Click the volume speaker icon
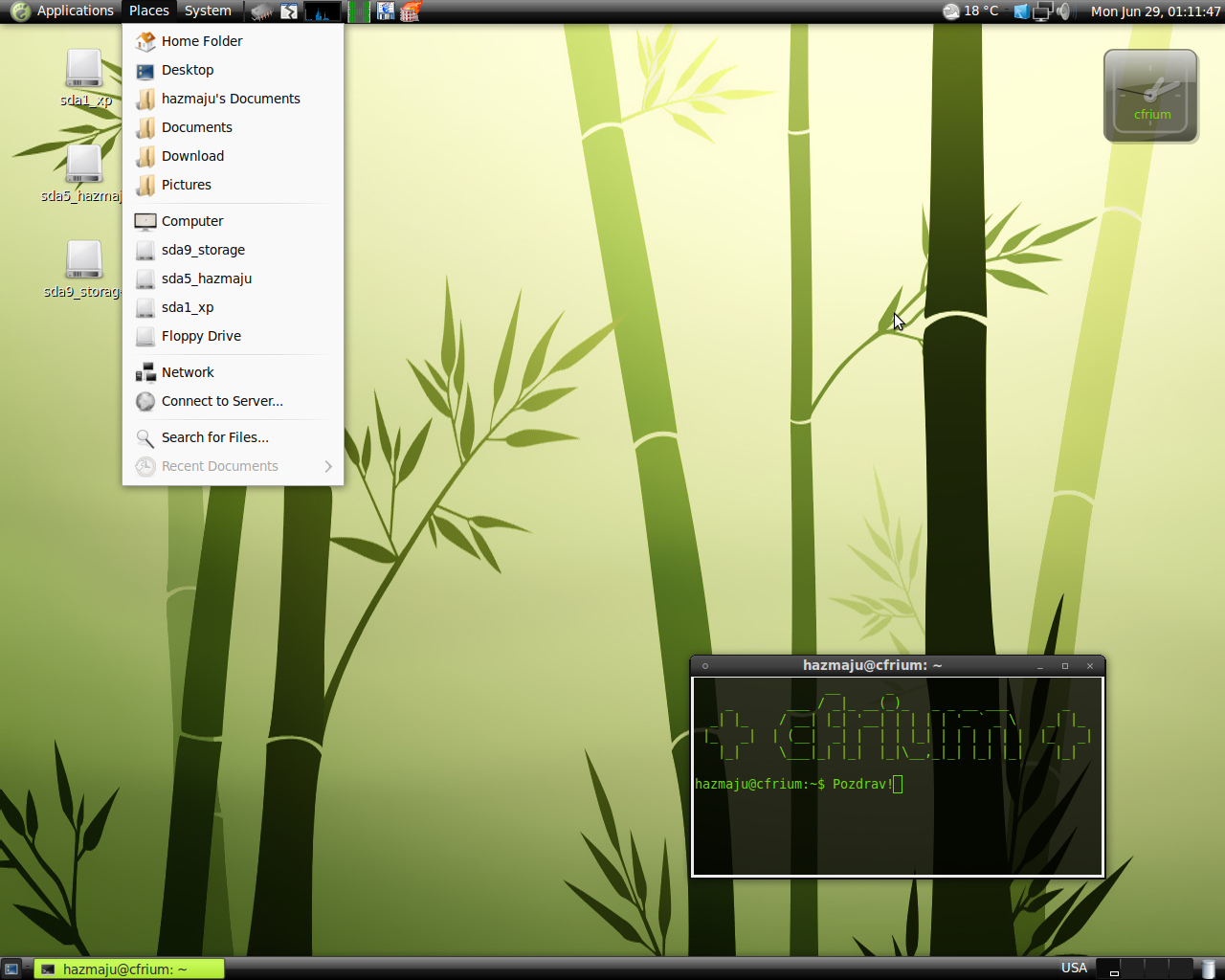Screen dimensions: 1225x980 coord(1063,11)
